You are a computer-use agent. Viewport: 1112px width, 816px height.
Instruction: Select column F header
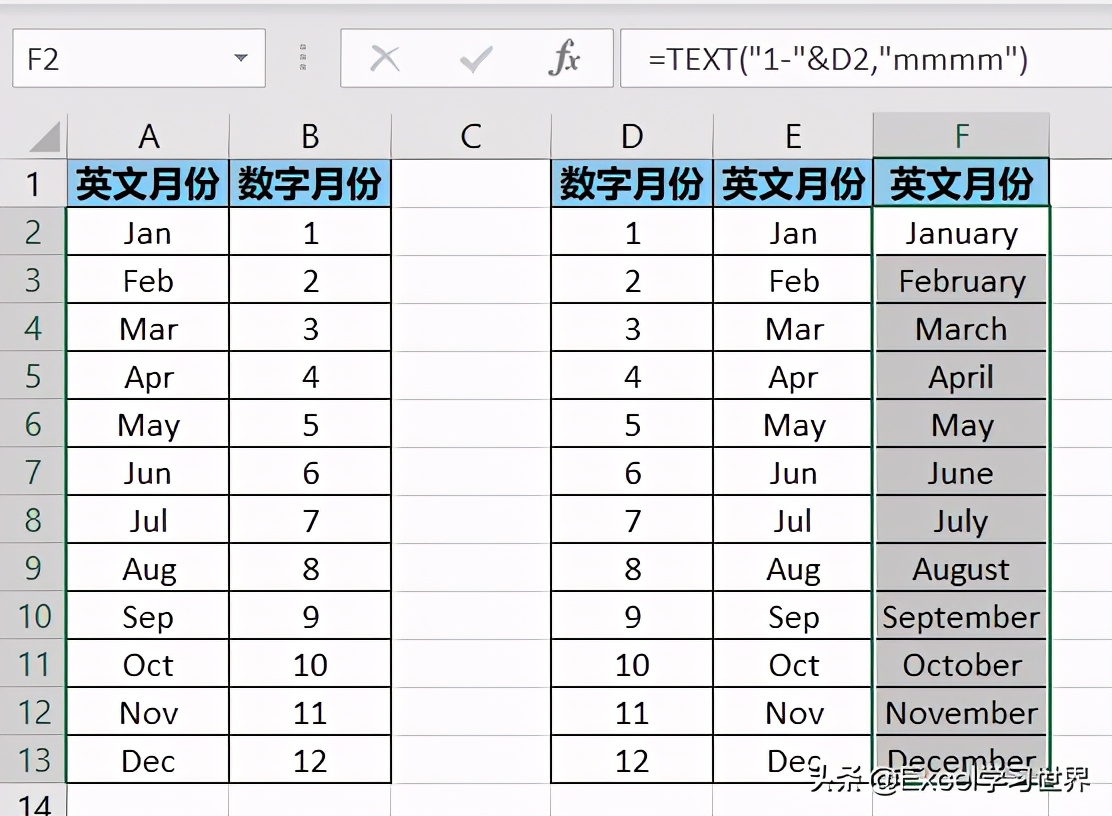click(962, 136)
